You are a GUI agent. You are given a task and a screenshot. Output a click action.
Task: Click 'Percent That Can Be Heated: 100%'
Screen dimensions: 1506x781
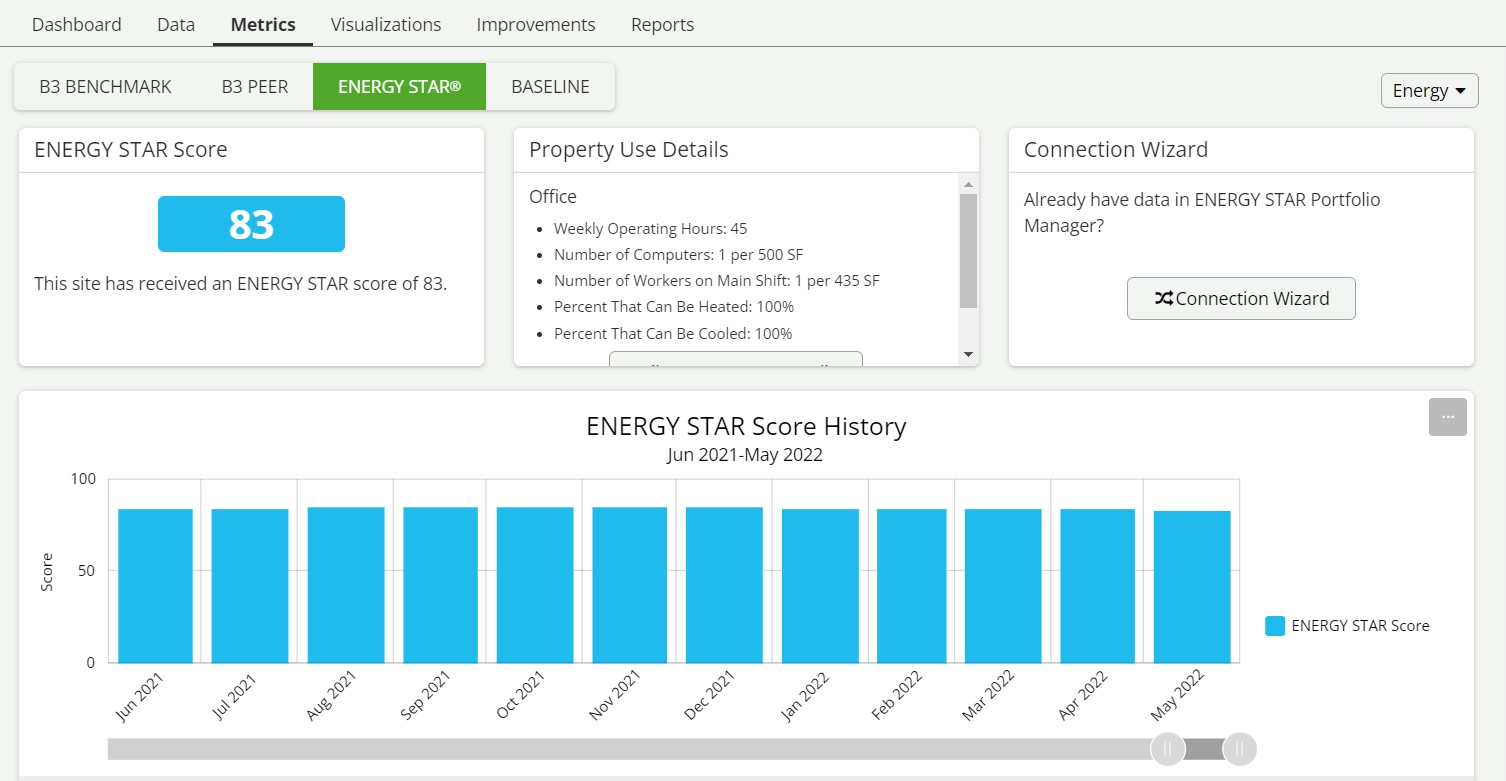click(674, 307)
